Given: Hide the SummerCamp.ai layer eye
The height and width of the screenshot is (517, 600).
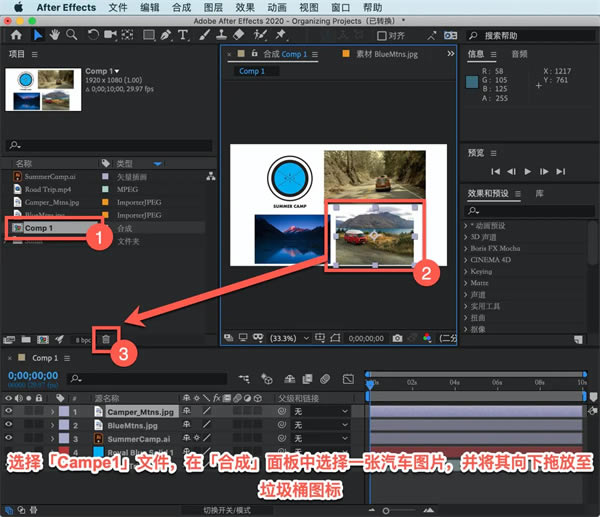Looking at the screenshot, I should click(x=8, y=438).
